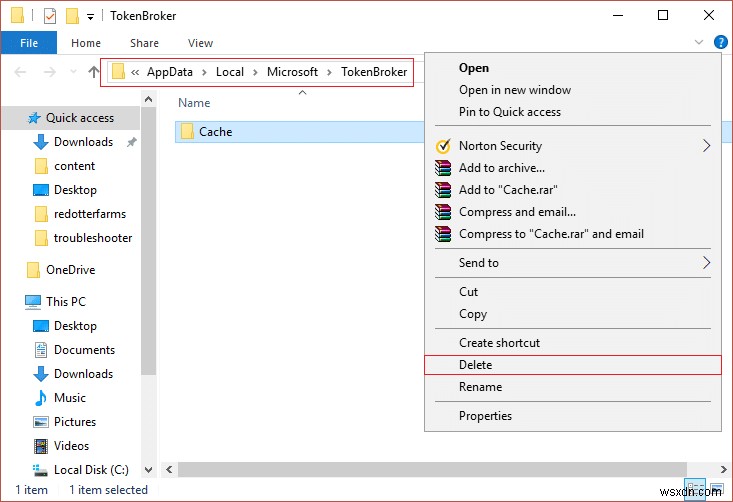Open the Norton Security submenu

[573, 146]
